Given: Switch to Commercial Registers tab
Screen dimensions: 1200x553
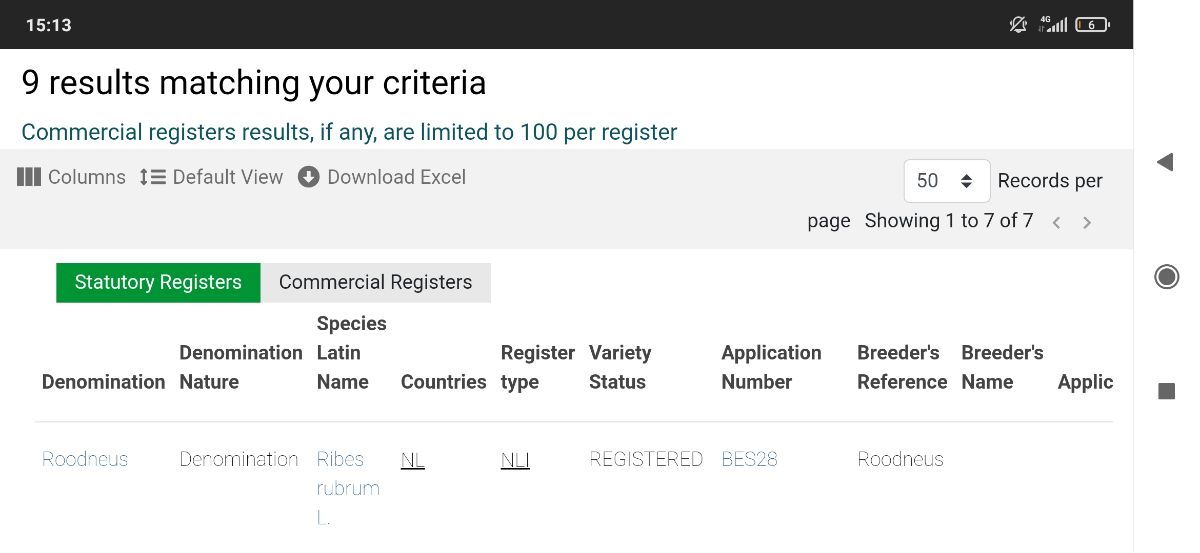Looking at the screenshot, I should tap(375, 282).
